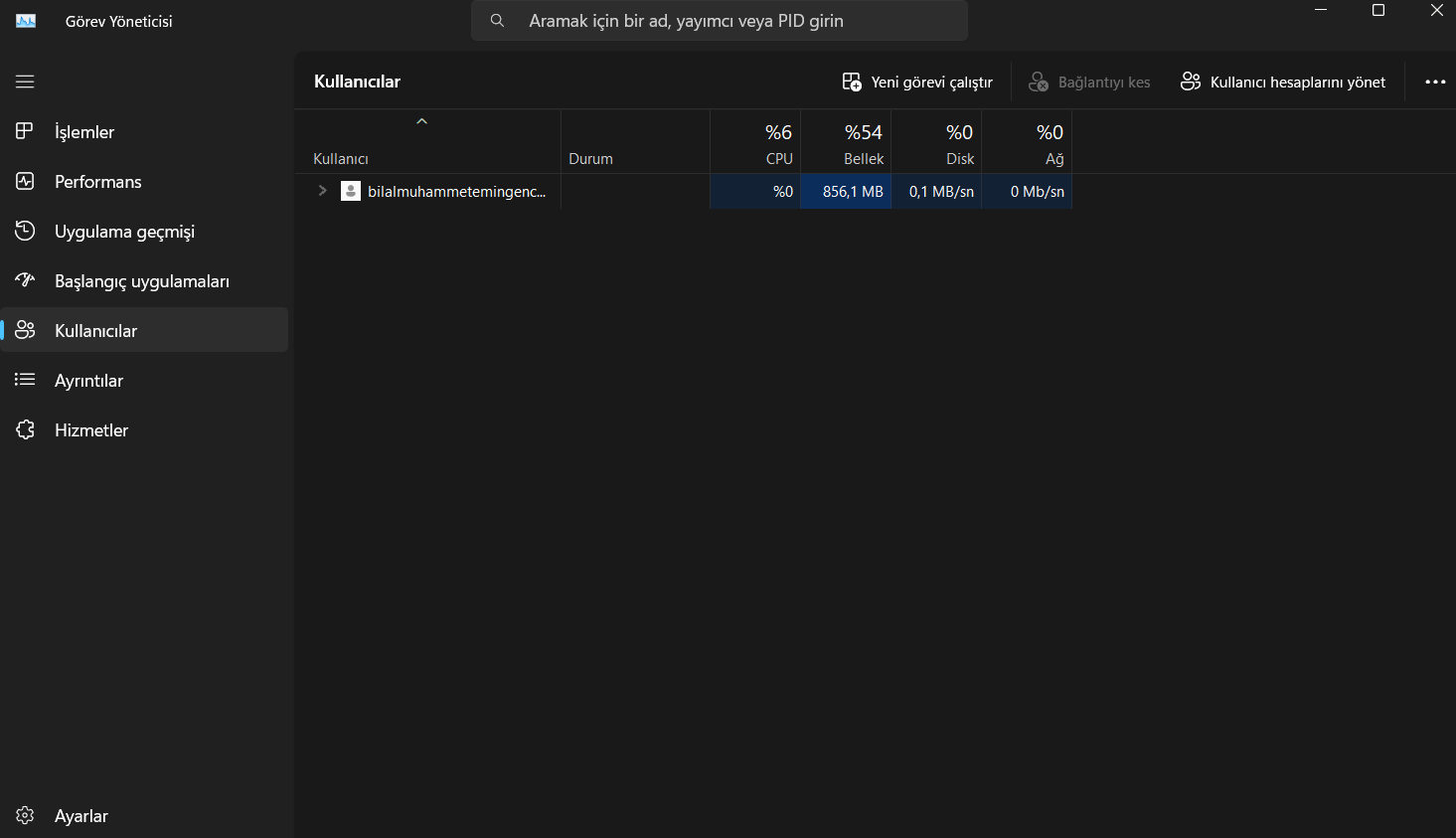Click the magnifier icon in search box
1456x838 pixels.
[497, 21]
